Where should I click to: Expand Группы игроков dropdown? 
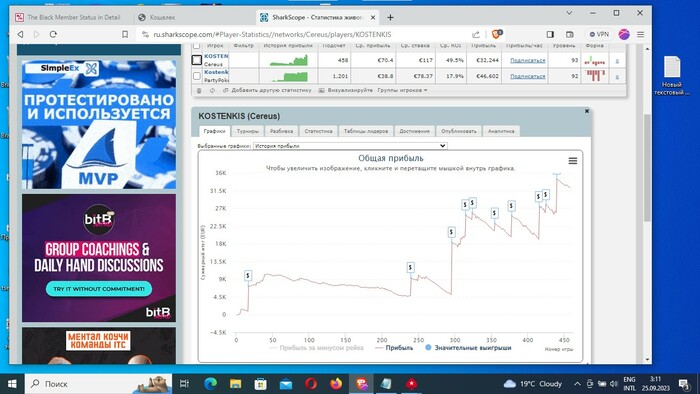click(402, 90)
